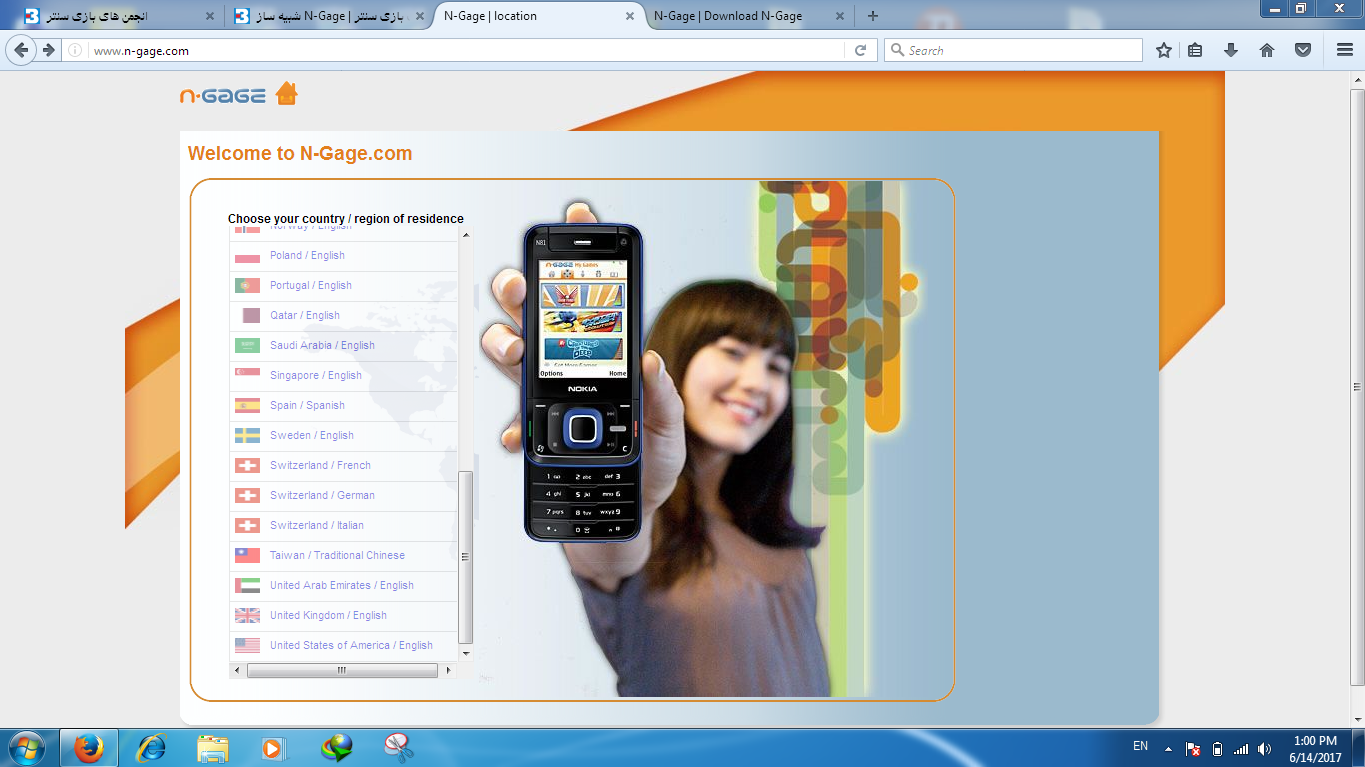Open the Pocket icon in the toolbar
Image resolution: width=1365 pixels, height=767 pixels.
point(1303,50)
